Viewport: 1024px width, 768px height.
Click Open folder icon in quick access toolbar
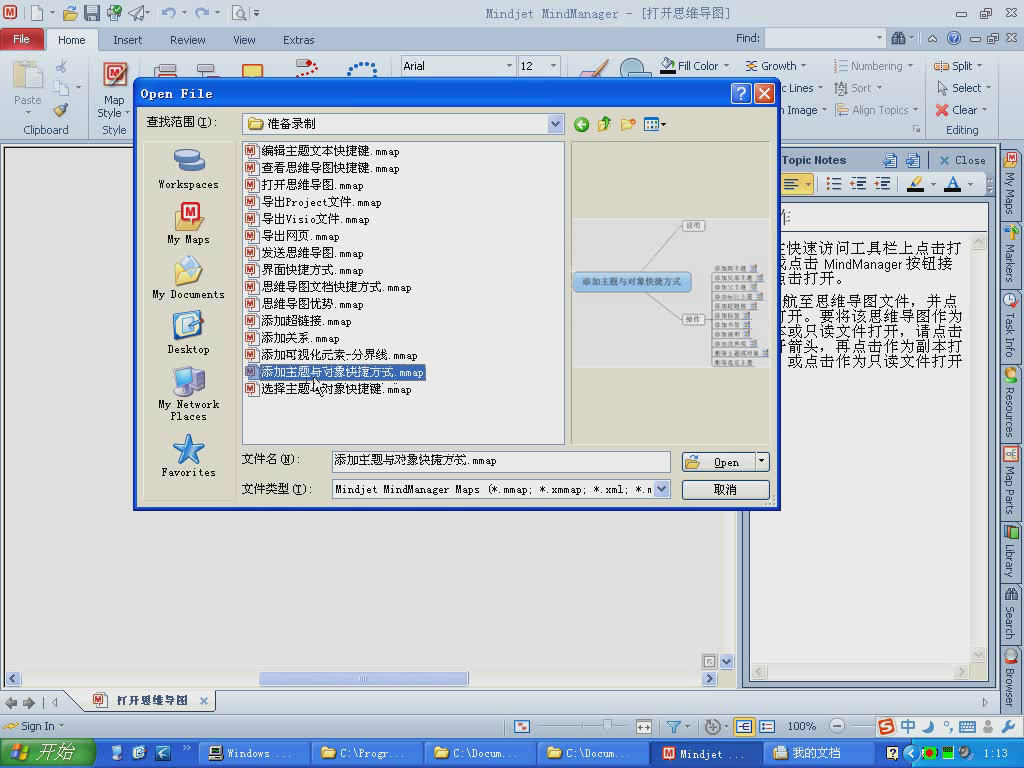click(70, 13)
